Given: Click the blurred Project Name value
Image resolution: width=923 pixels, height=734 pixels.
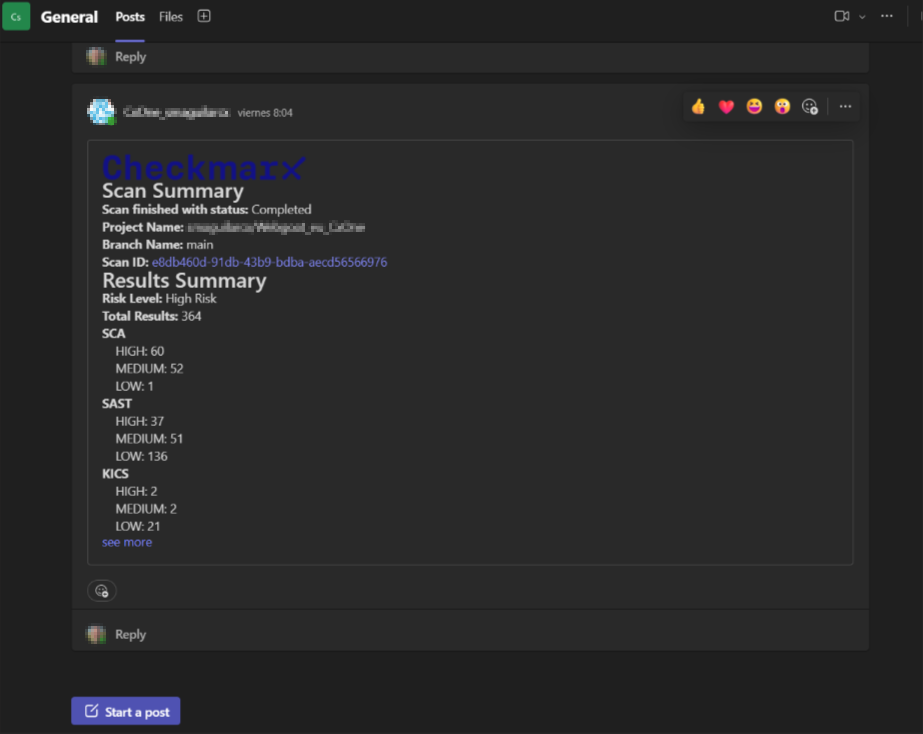Looking at the screenshot, I should point(276,227).
